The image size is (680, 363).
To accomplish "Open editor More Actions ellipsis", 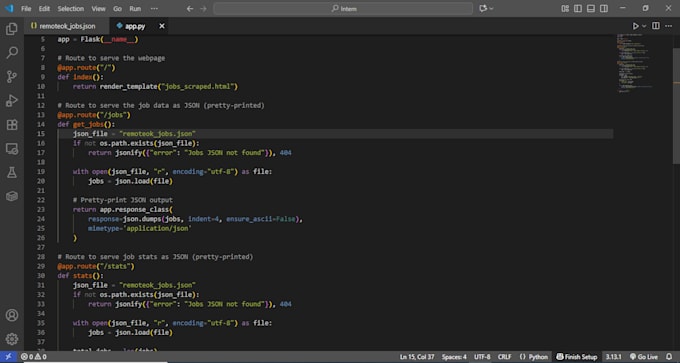I will (x=668, y=26).
